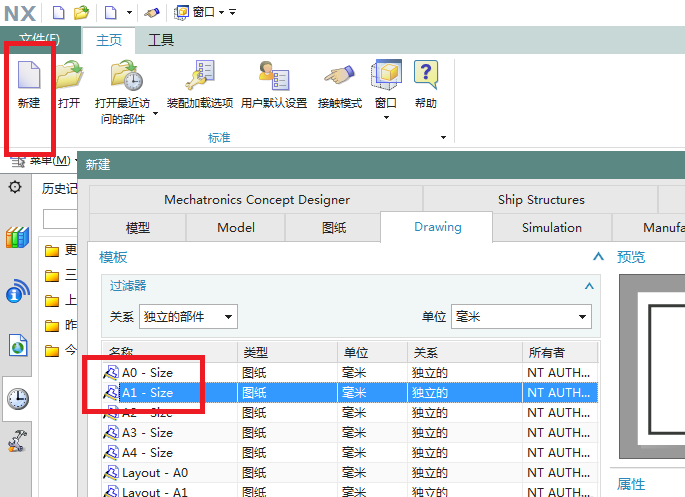
Task: Select the Model tab
Action: pos(236,228)
